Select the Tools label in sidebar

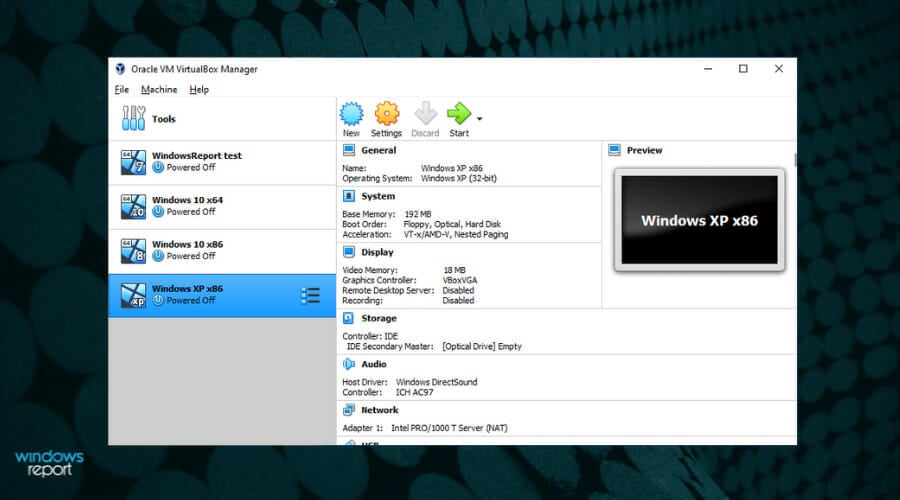[x=164, y=119]
